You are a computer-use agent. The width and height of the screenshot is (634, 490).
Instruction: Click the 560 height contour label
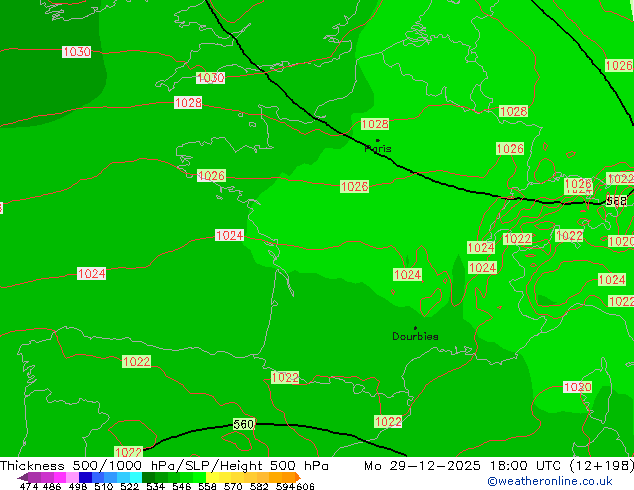click(x=243, y=424)
